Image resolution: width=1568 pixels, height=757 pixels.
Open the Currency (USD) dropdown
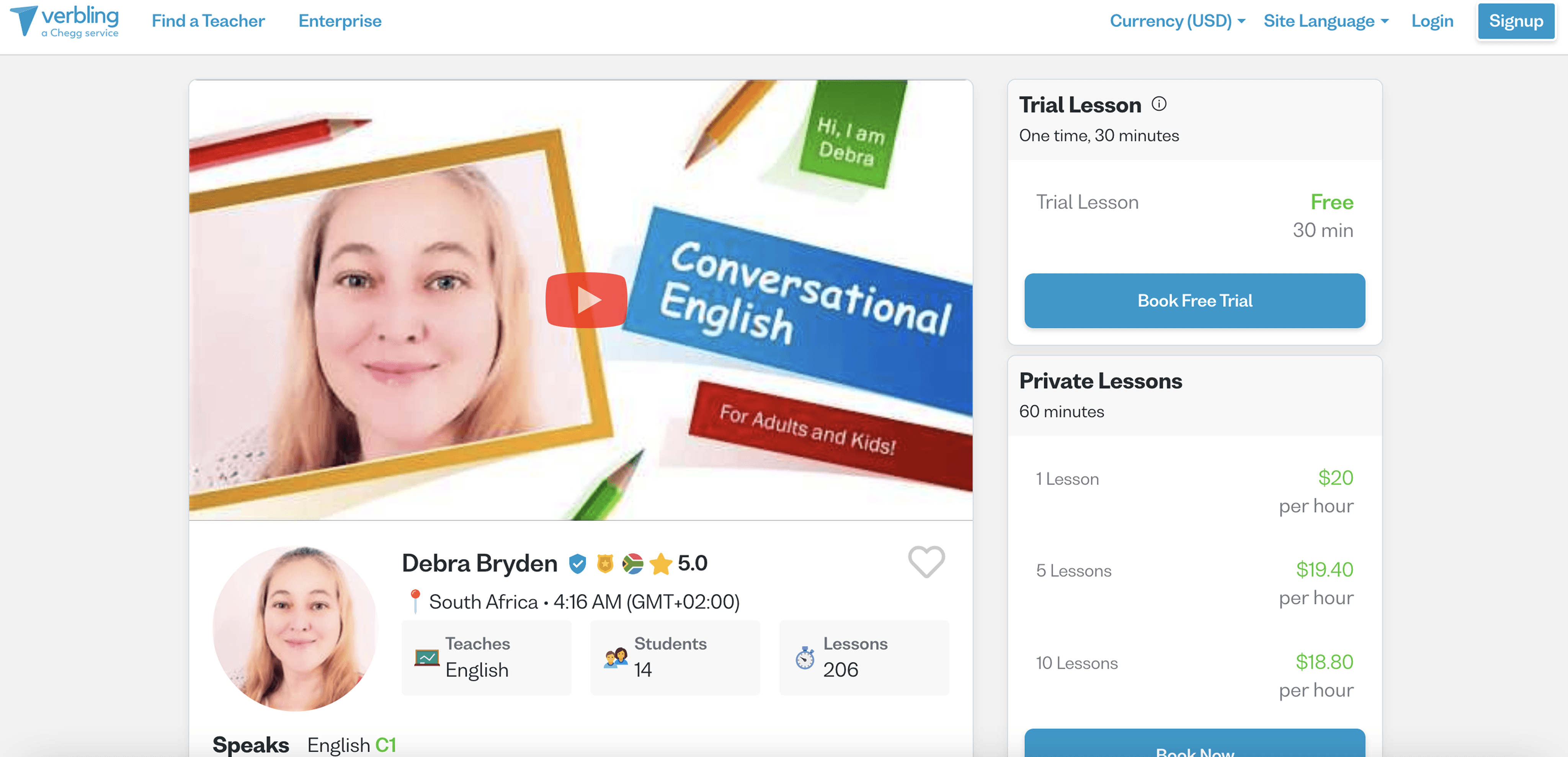[x=1177, y=21]
